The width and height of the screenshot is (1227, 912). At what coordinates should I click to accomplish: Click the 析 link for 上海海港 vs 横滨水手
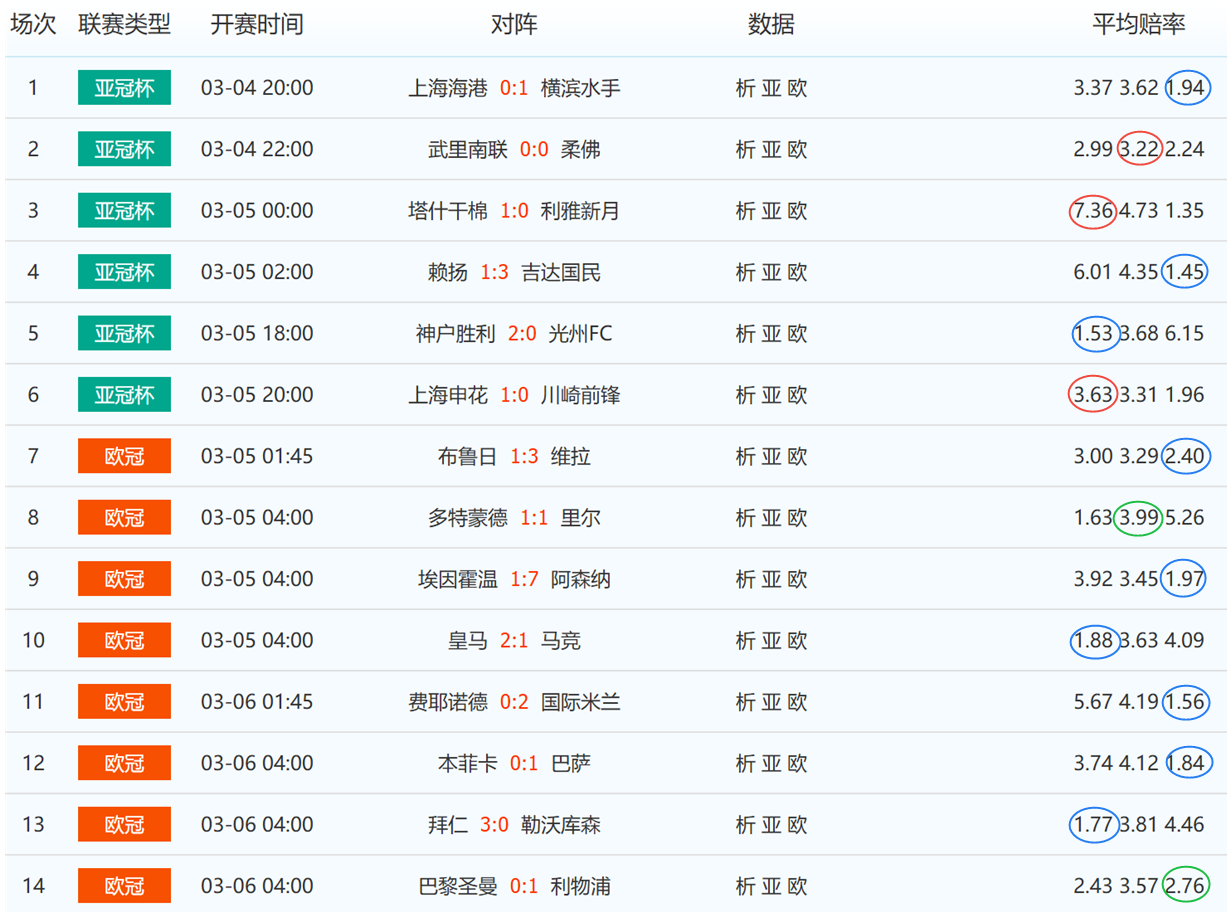[x=745, y=88]
